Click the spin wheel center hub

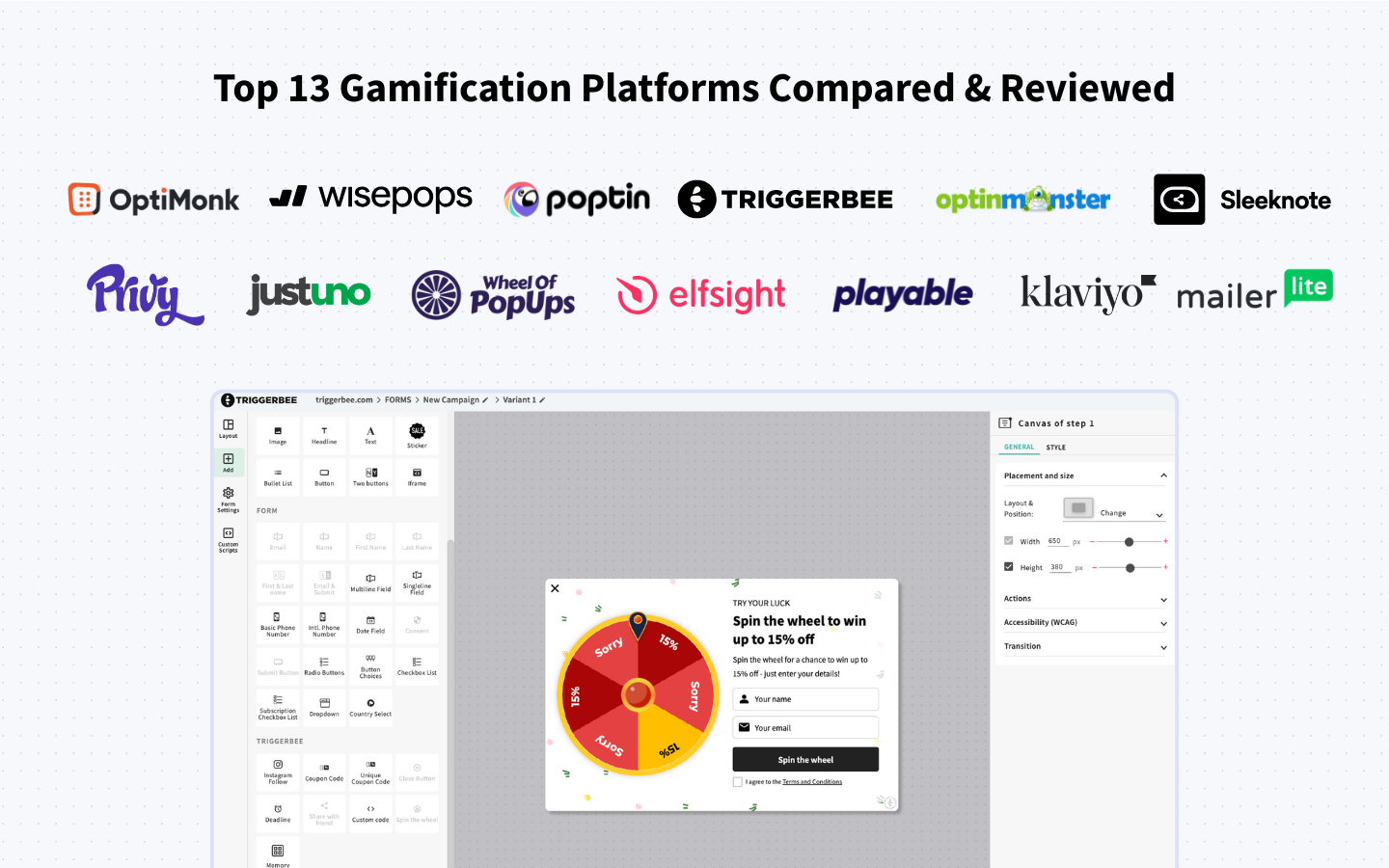(638, 693)
